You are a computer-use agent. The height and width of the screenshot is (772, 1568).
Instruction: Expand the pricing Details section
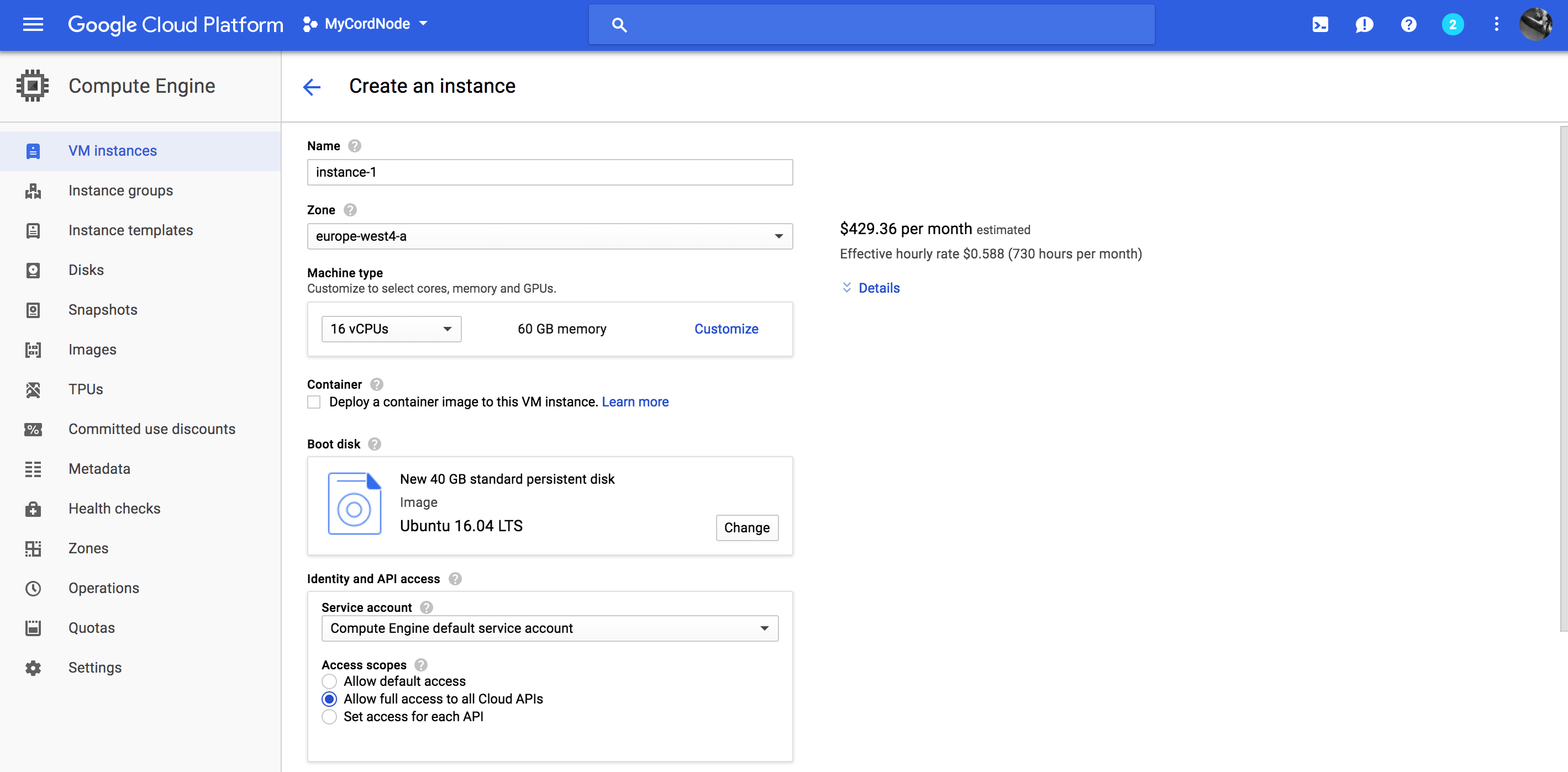pyautogui.click(x=870, y=288)
